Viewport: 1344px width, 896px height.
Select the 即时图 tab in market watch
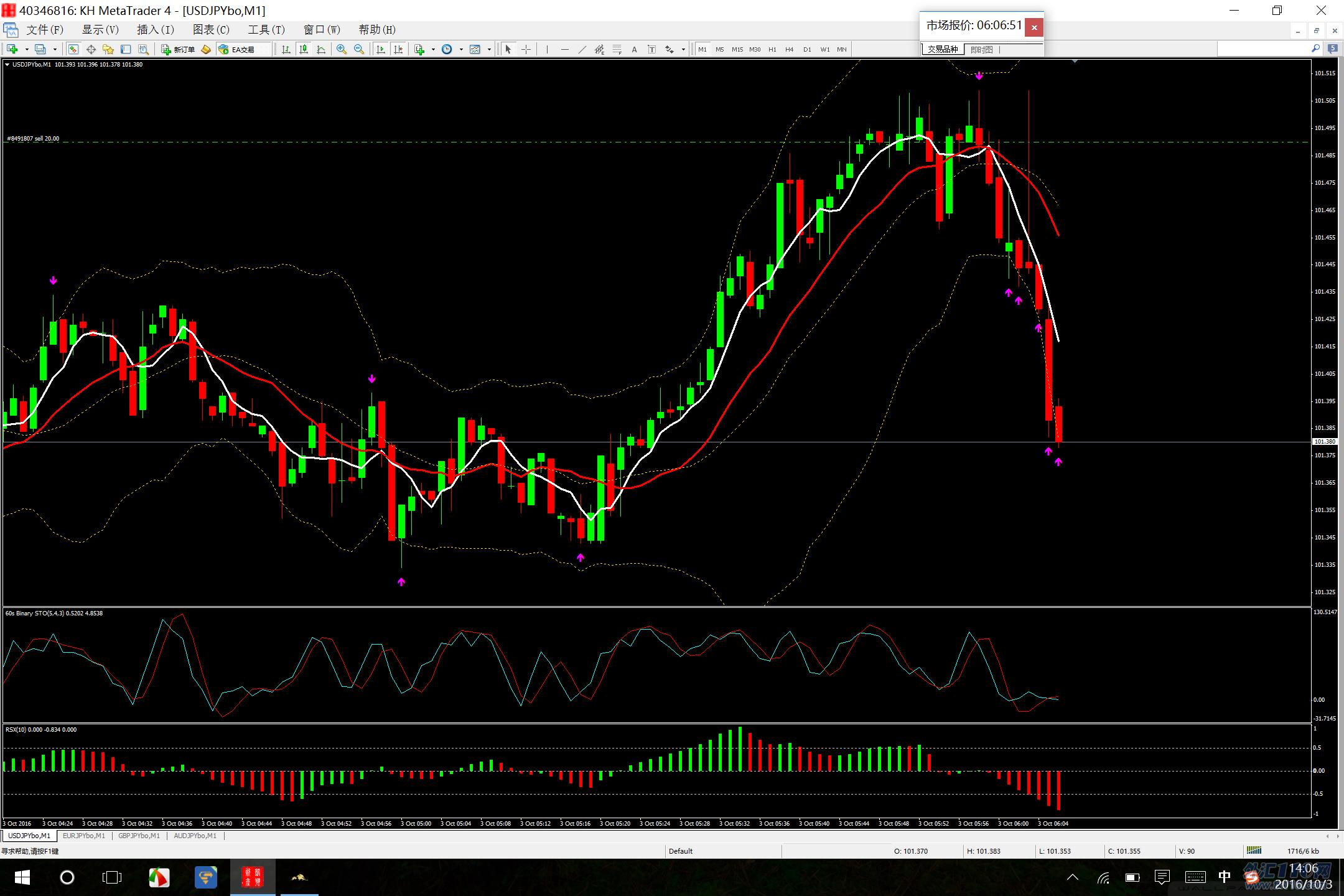(x=982, y=50)
